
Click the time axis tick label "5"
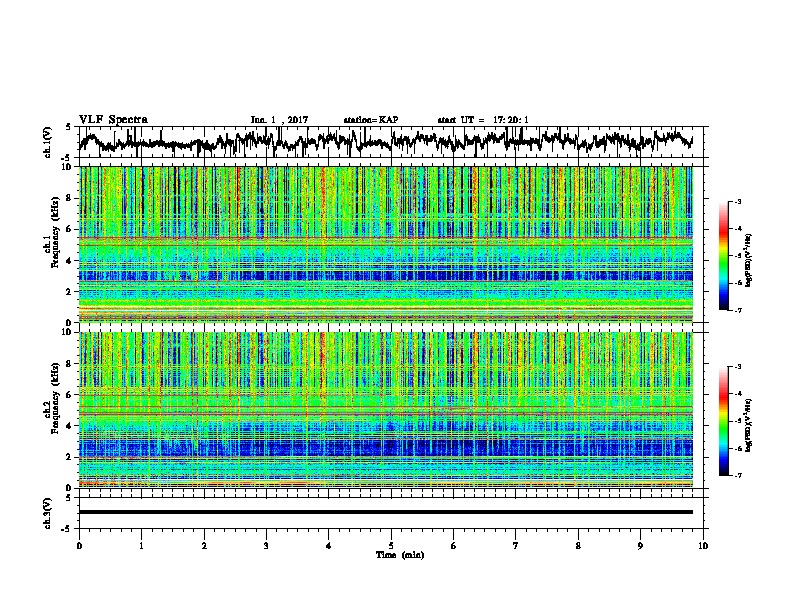pyautogui.click(x=391, y=546)
